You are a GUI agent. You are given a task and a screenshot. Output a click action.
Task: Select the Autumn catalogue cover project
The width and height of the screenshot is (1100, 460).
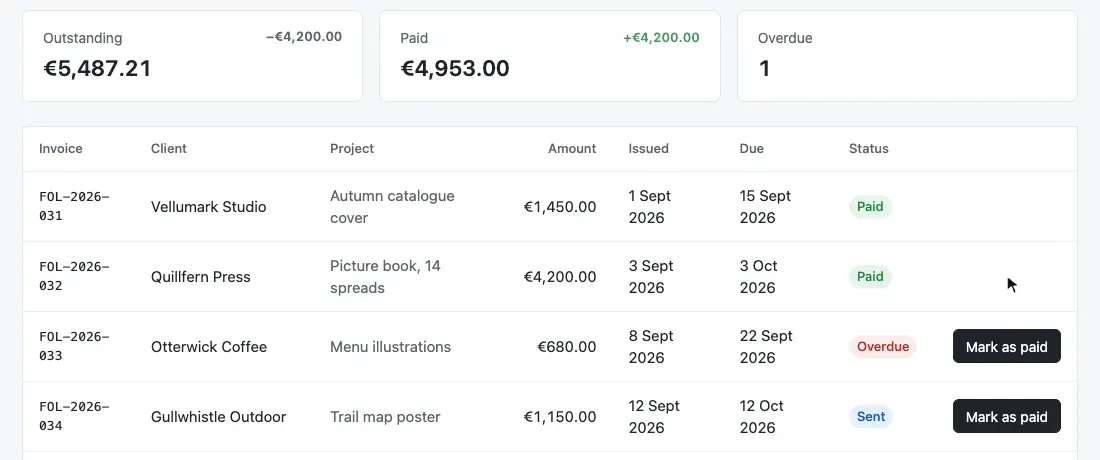(x=392, y=207)
